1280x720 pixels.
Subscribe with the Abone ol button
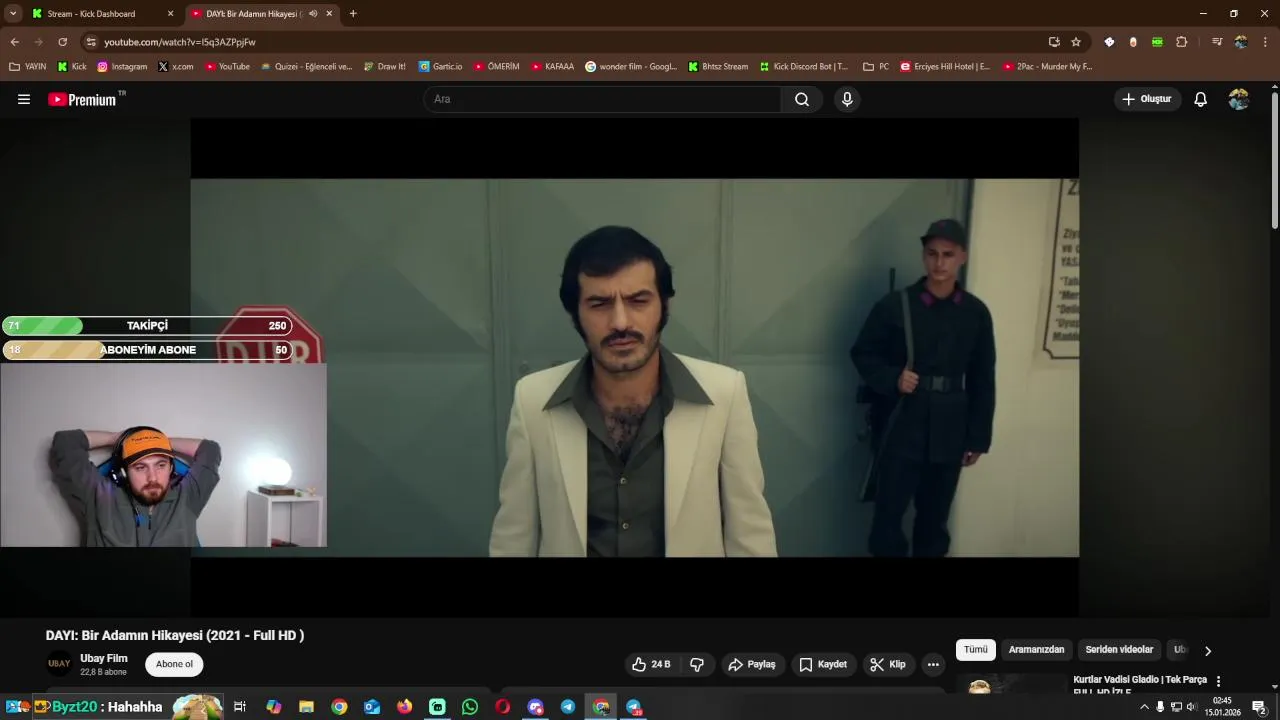click(x=174, y=664)
